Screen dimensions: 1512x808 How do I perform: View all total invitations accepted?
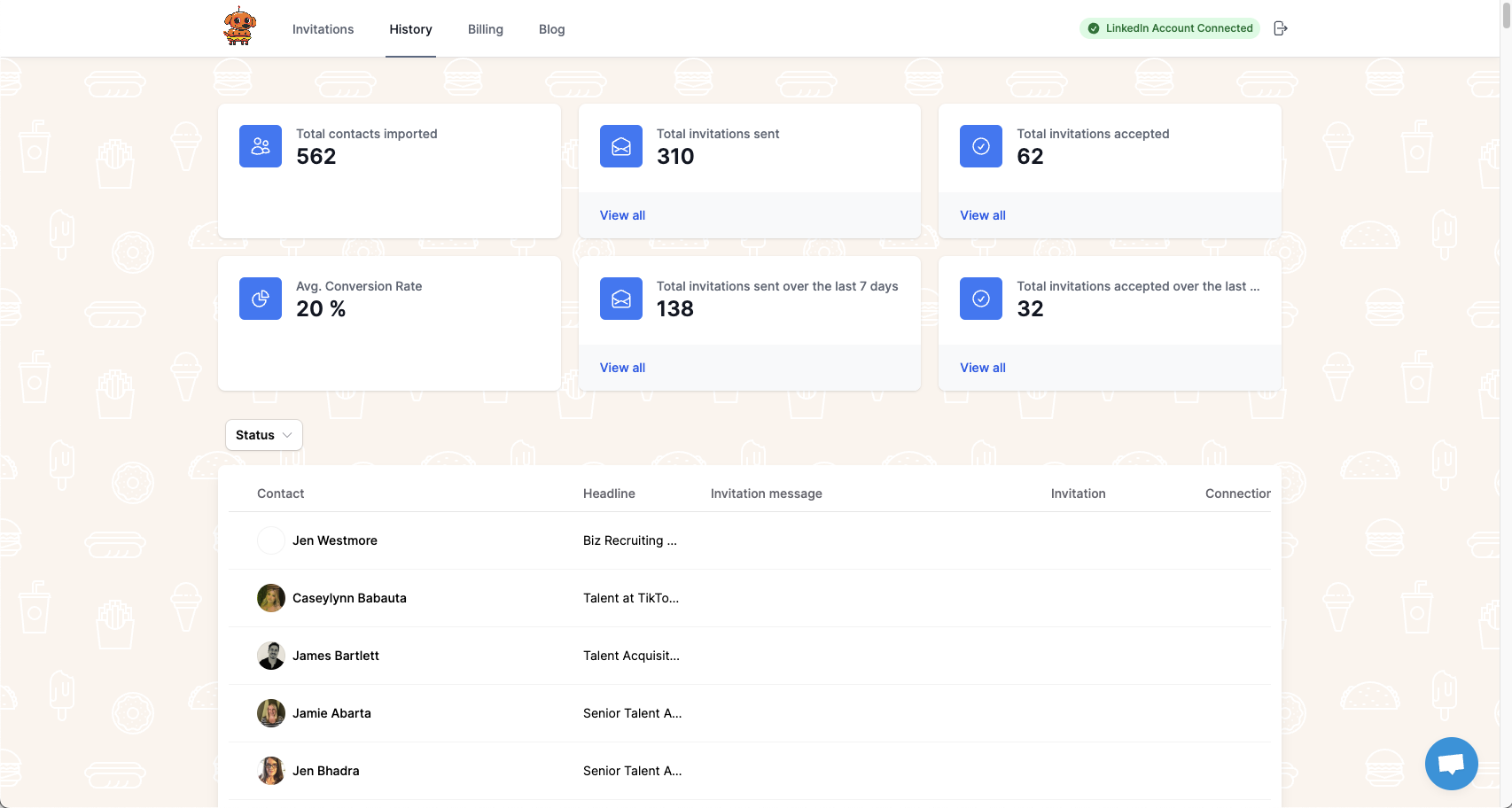(982, 215)
